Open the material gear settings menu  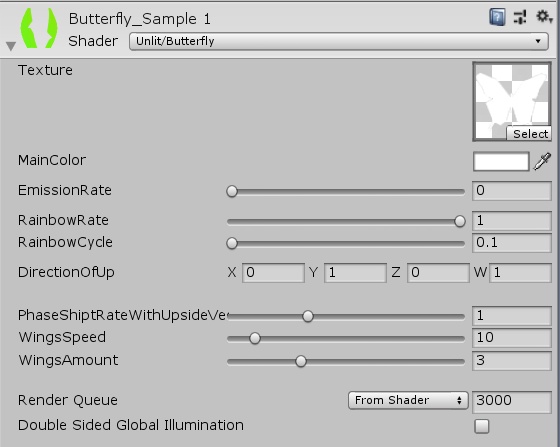[x=544, y=16]
